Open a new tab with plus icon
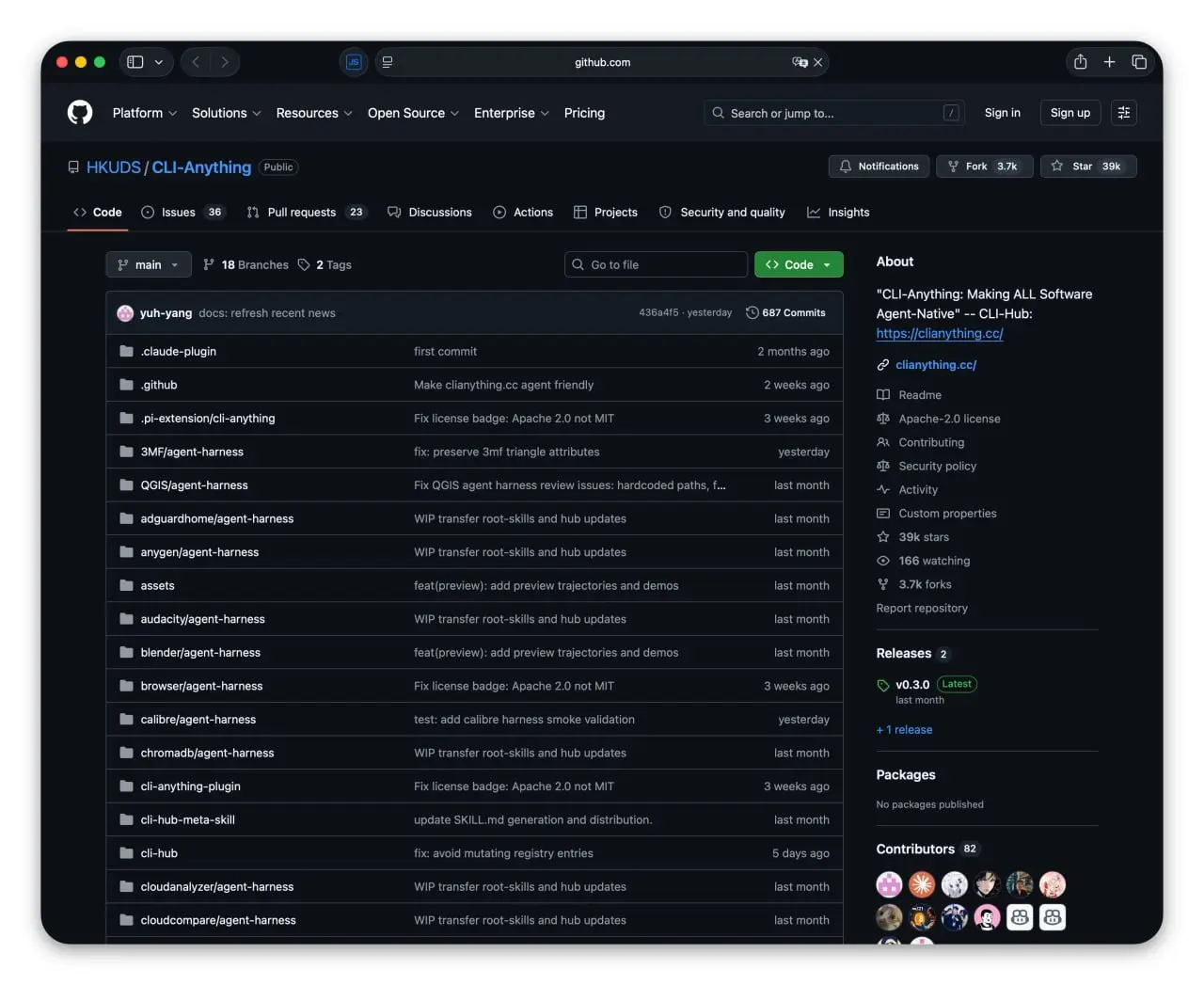The height and width of the screenshot is (985, 1204). 1109,62
